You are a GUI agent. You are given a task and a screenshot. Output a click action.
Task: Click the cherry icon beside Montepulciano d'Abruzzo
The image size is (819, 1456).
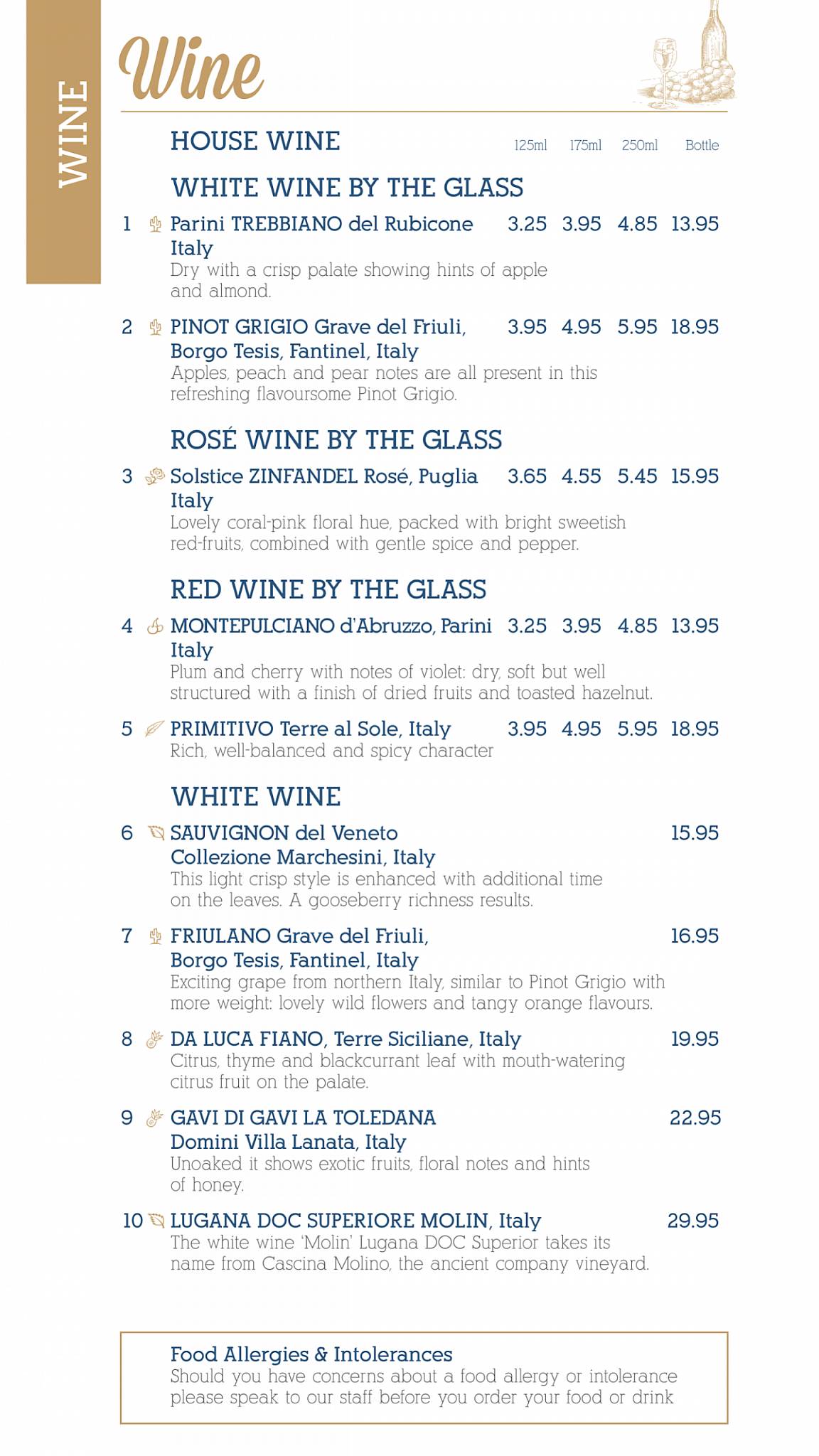pyautogui.click(x=155, y=626)
